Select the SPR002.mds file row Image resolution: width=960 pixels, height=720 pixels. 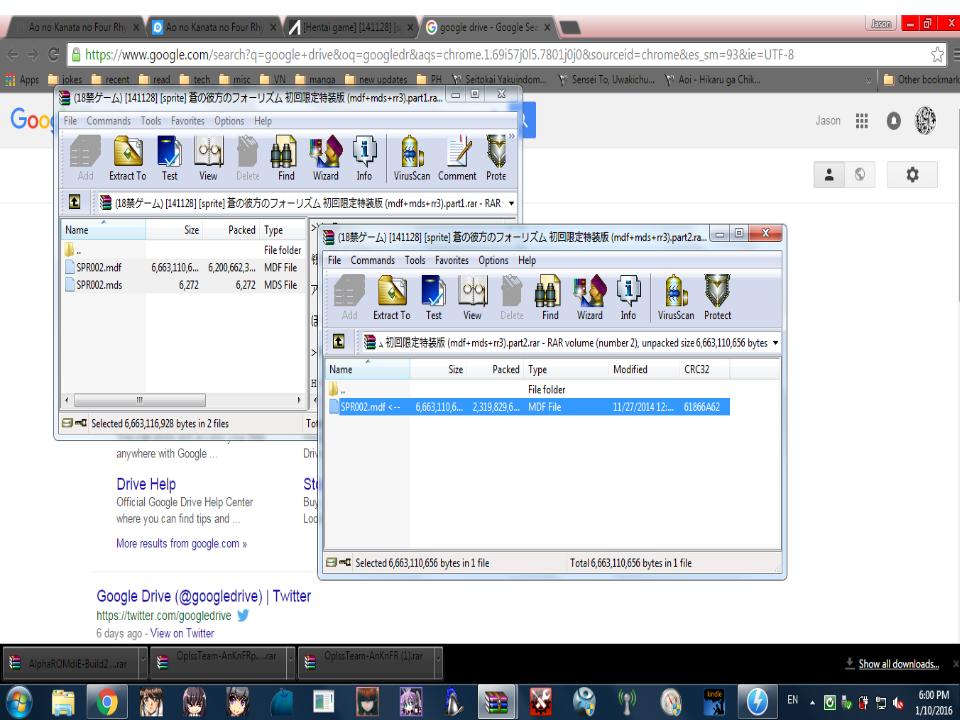coord(98,285)
